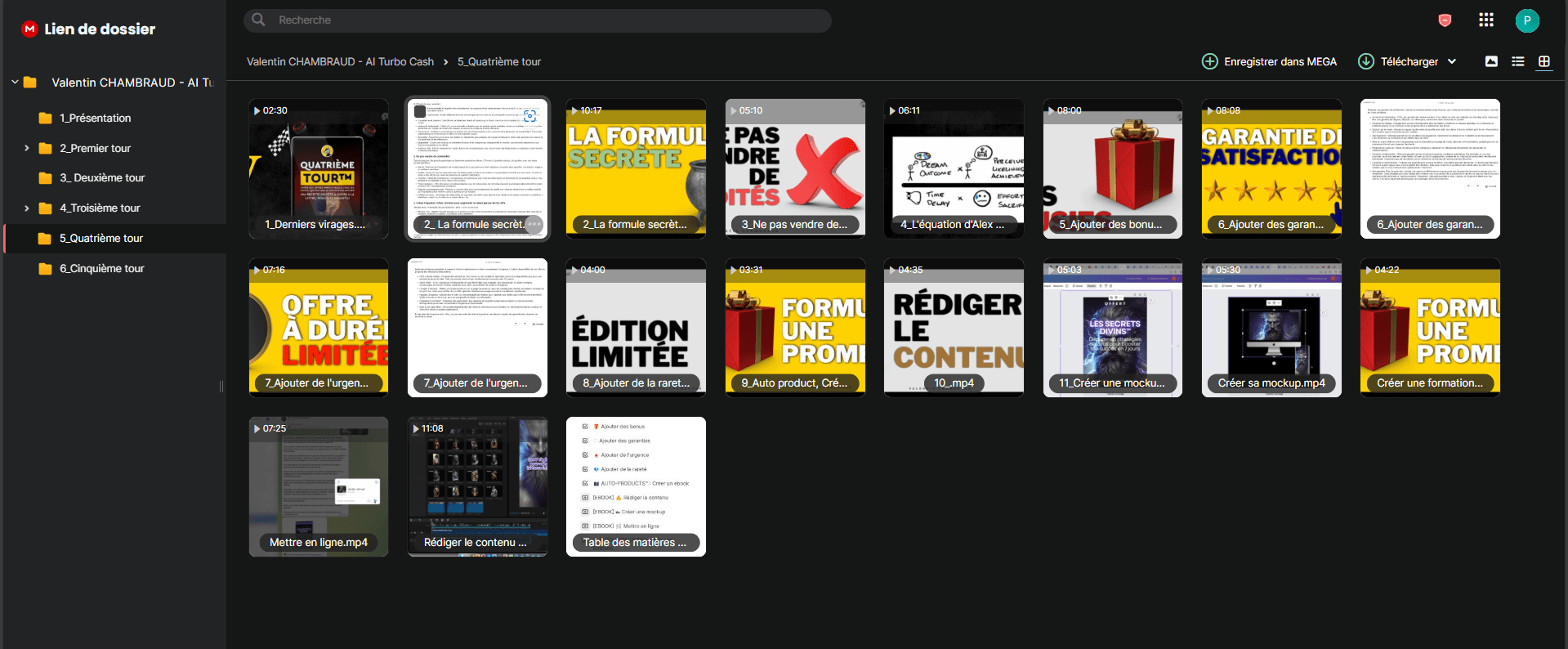The height and width of the screenshot is (649, 1568).
Task: Open the 4_L'équation d'Alex video
Action: point(954,169)
